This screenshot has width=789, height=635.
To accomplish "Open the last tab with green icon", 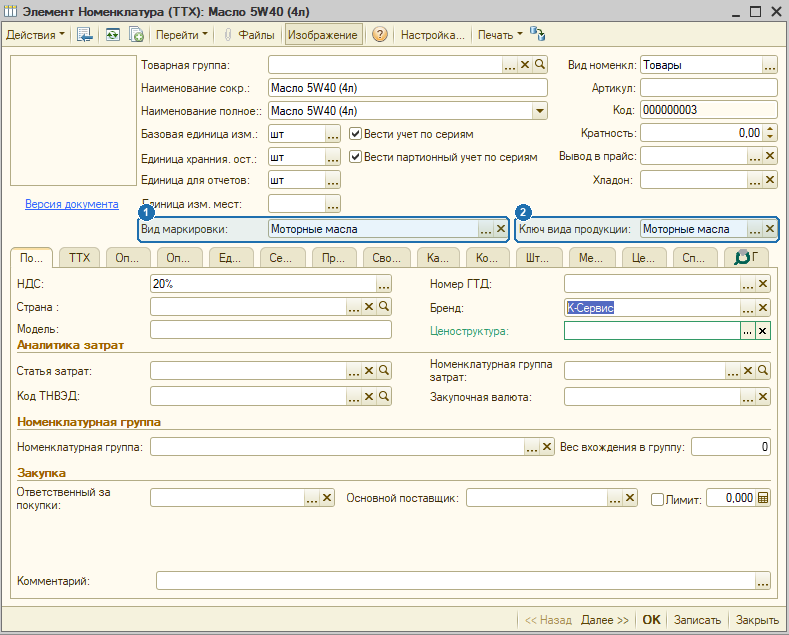I will (x=746, y=258).
